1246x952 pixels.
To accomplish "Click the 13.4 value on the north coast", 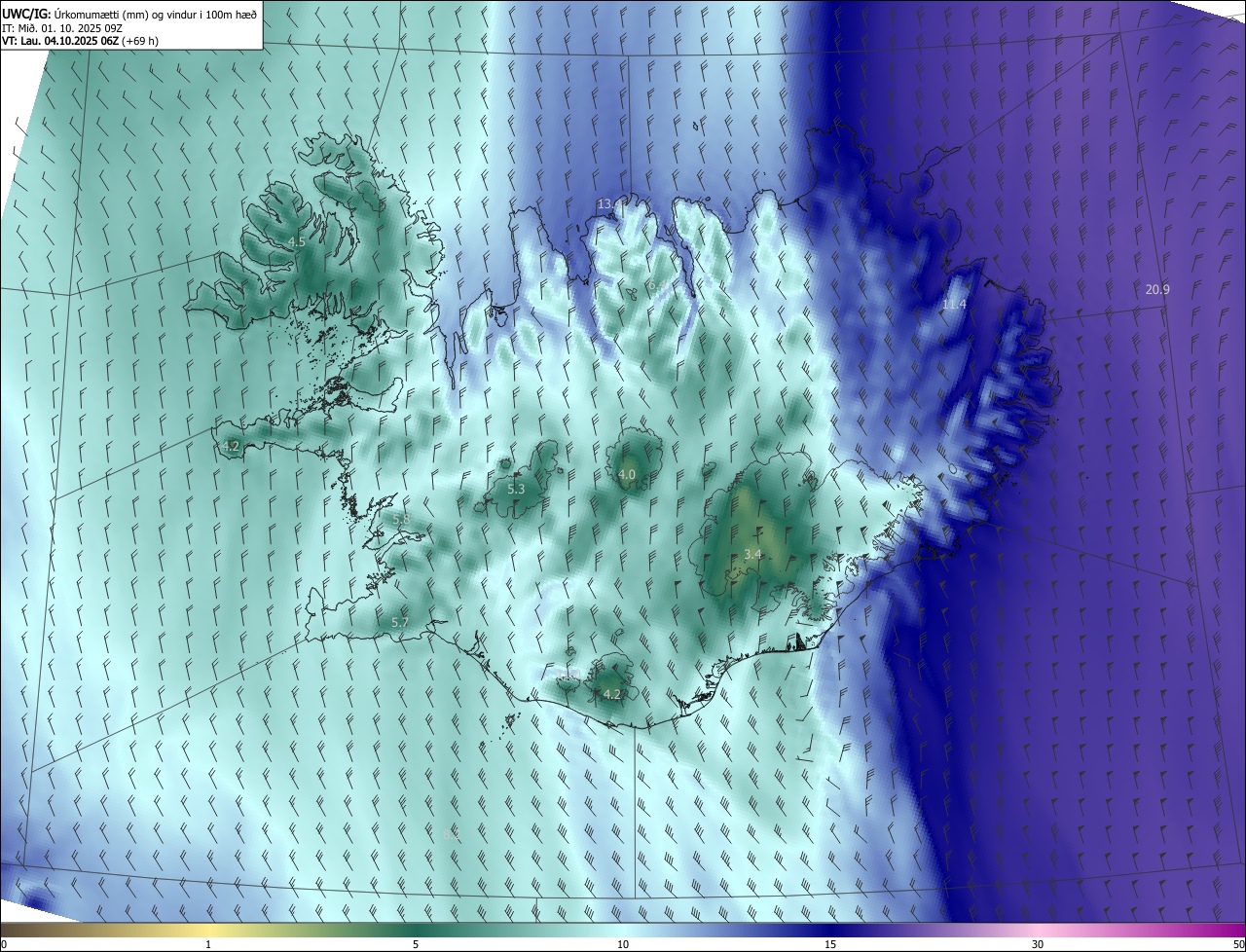I will pos(608,203).
